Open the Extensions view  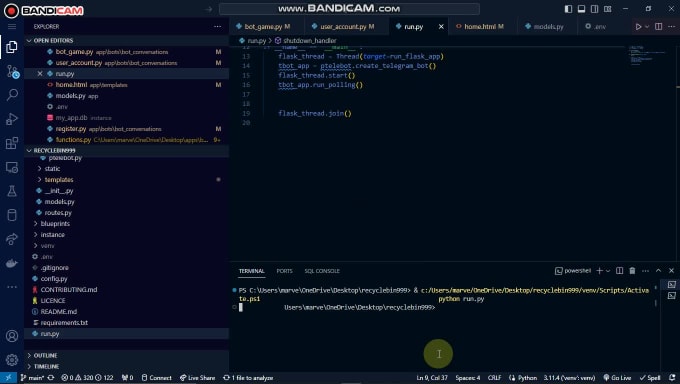(12, 143)
